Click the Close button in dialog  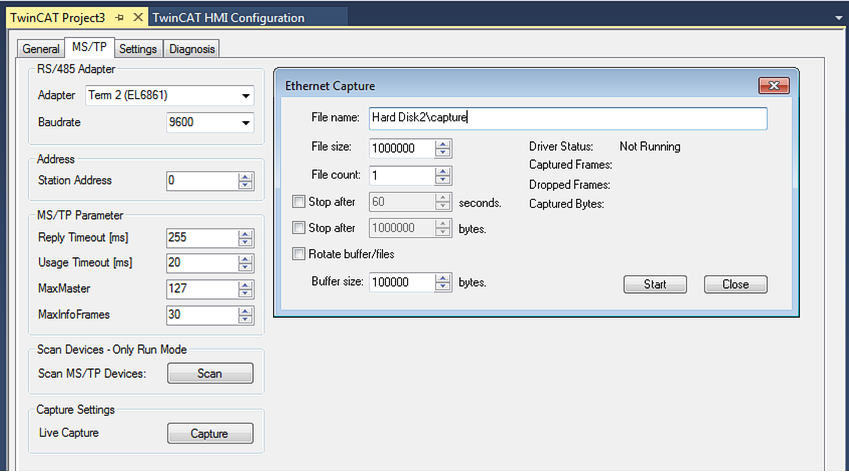pyautogui.click(x=735, y=284)
